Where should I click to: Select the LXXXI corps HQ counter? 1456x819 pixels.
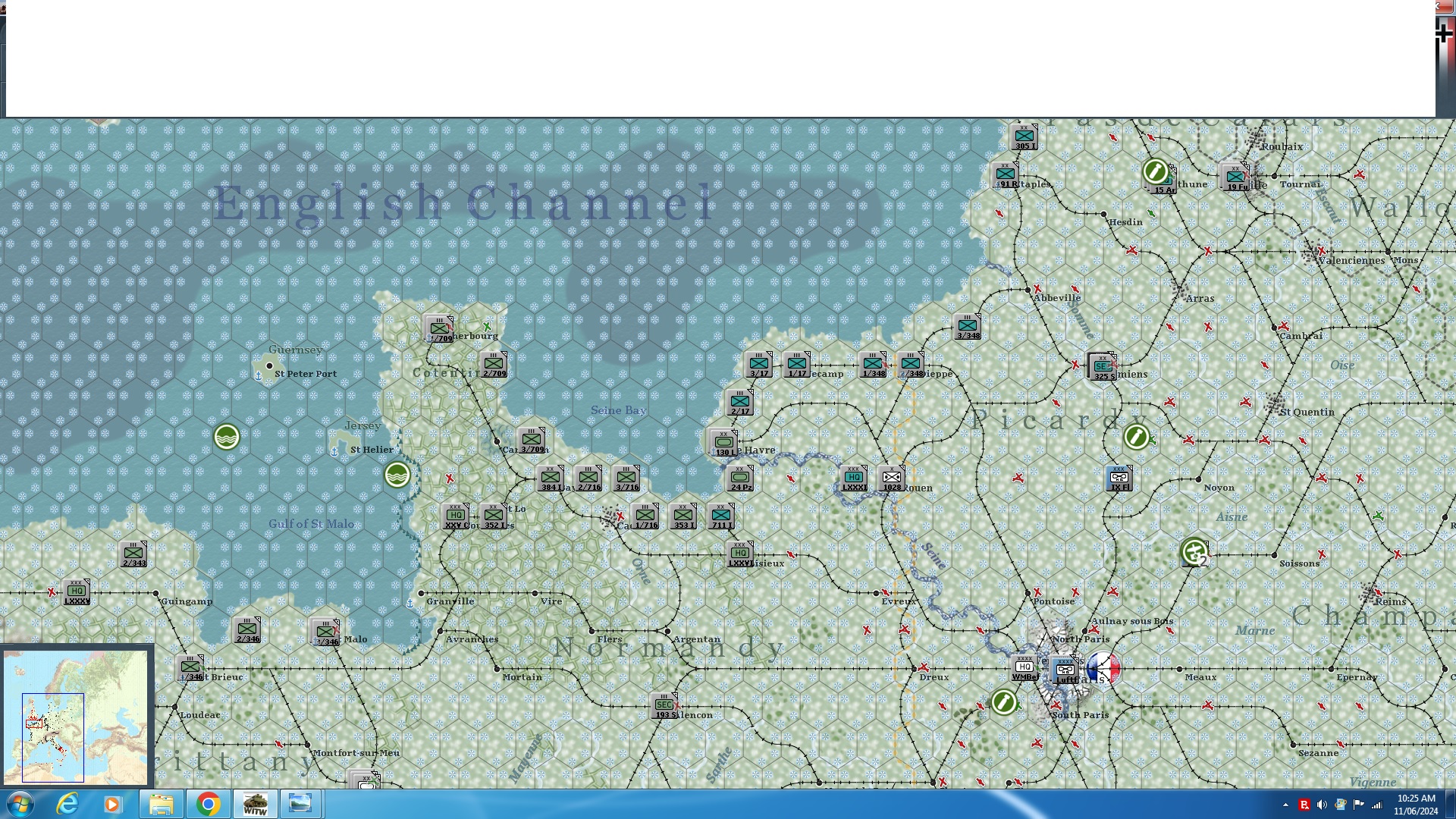coord(854,479)
